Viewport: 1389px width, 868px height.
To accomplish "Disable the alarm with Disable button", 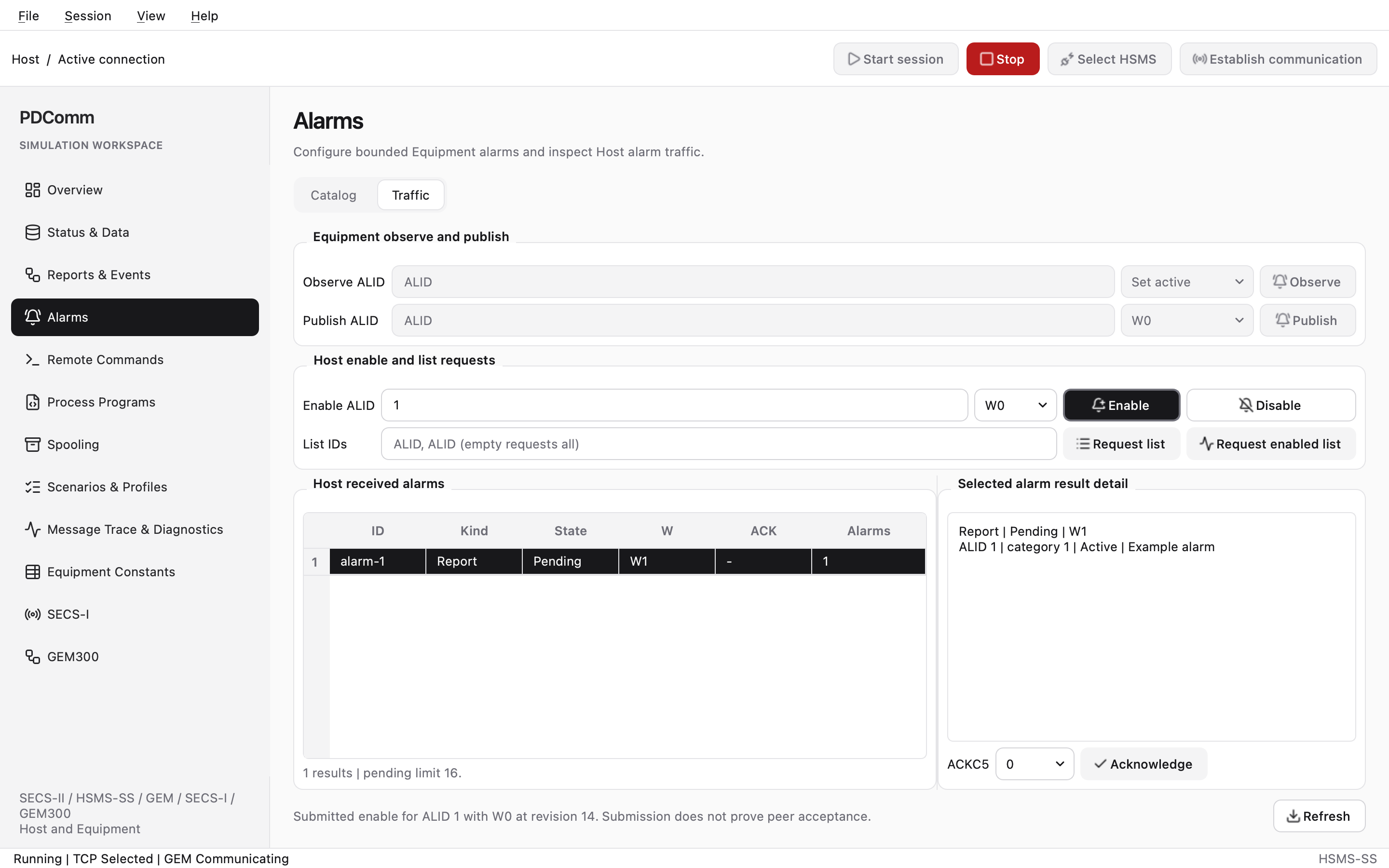I will click(x=1271, y=405).
